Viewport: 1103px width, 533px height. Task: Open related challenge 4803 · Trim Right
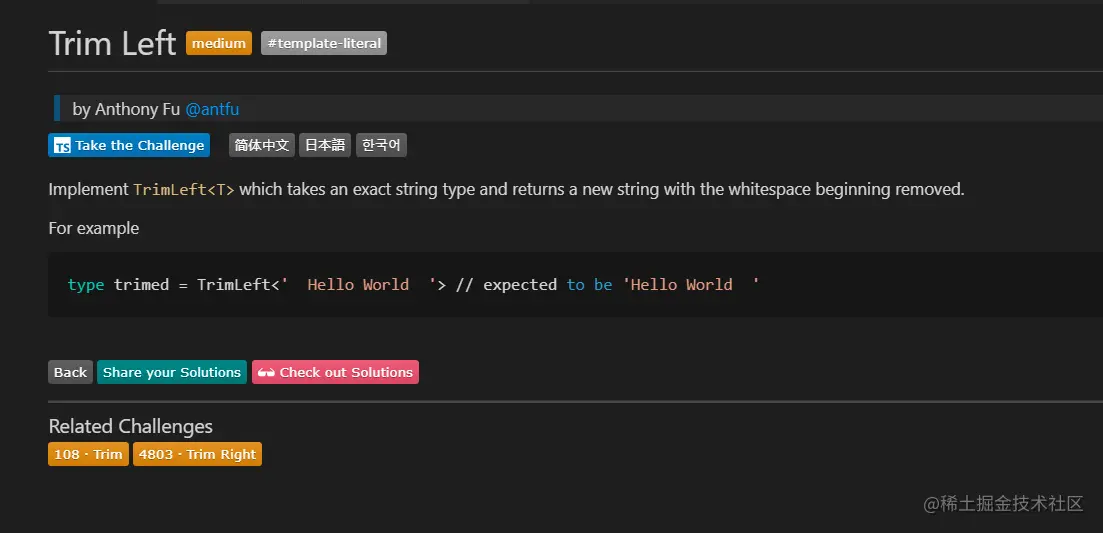[x=197, y=455]
